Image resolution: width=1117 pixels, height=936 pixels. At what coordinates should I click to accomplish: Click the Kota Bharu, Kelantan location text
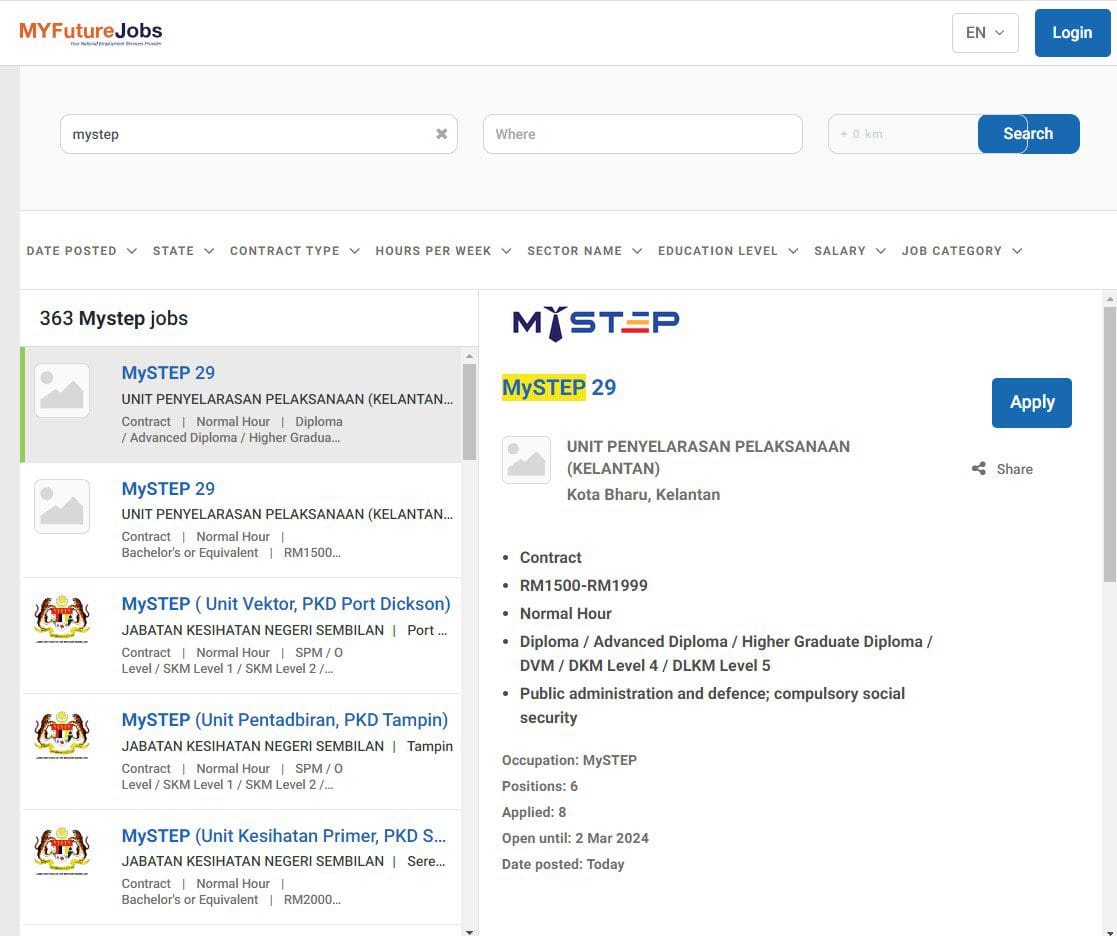[643, 494]
